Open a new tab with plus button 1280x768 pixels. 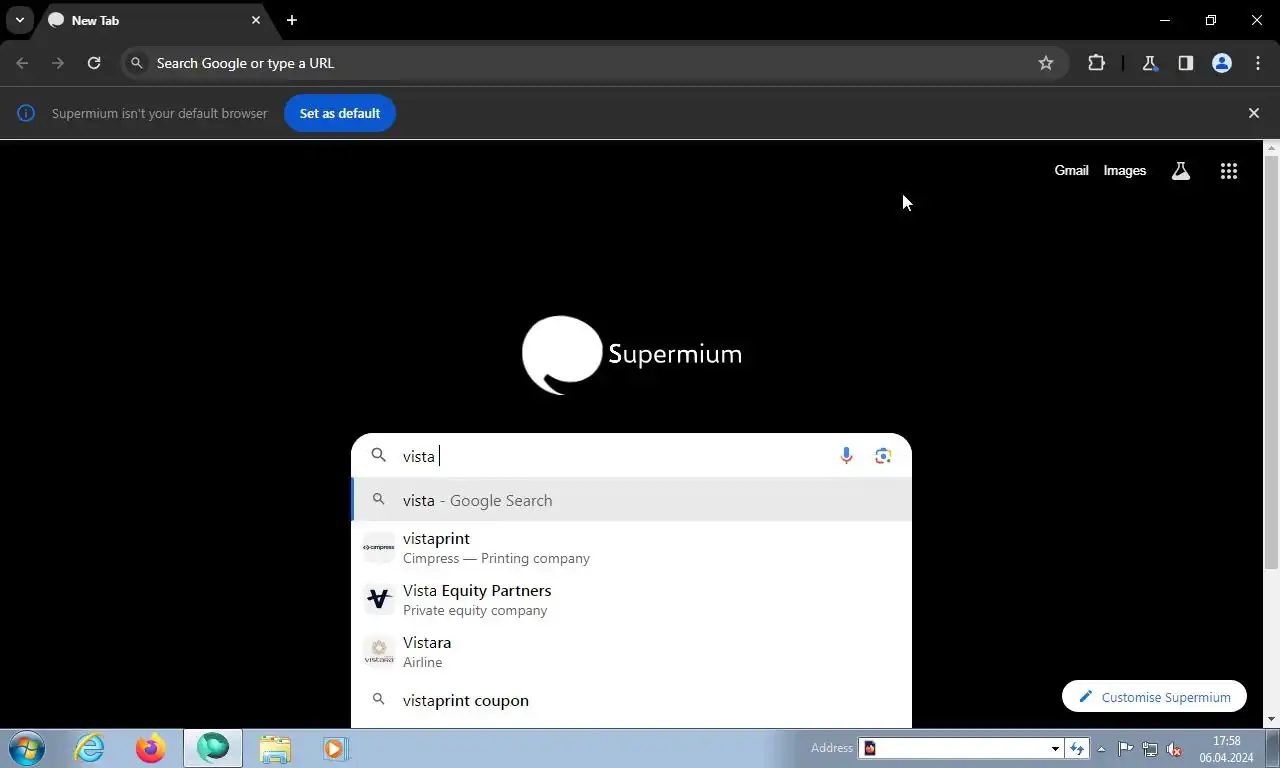pos(292,20)
